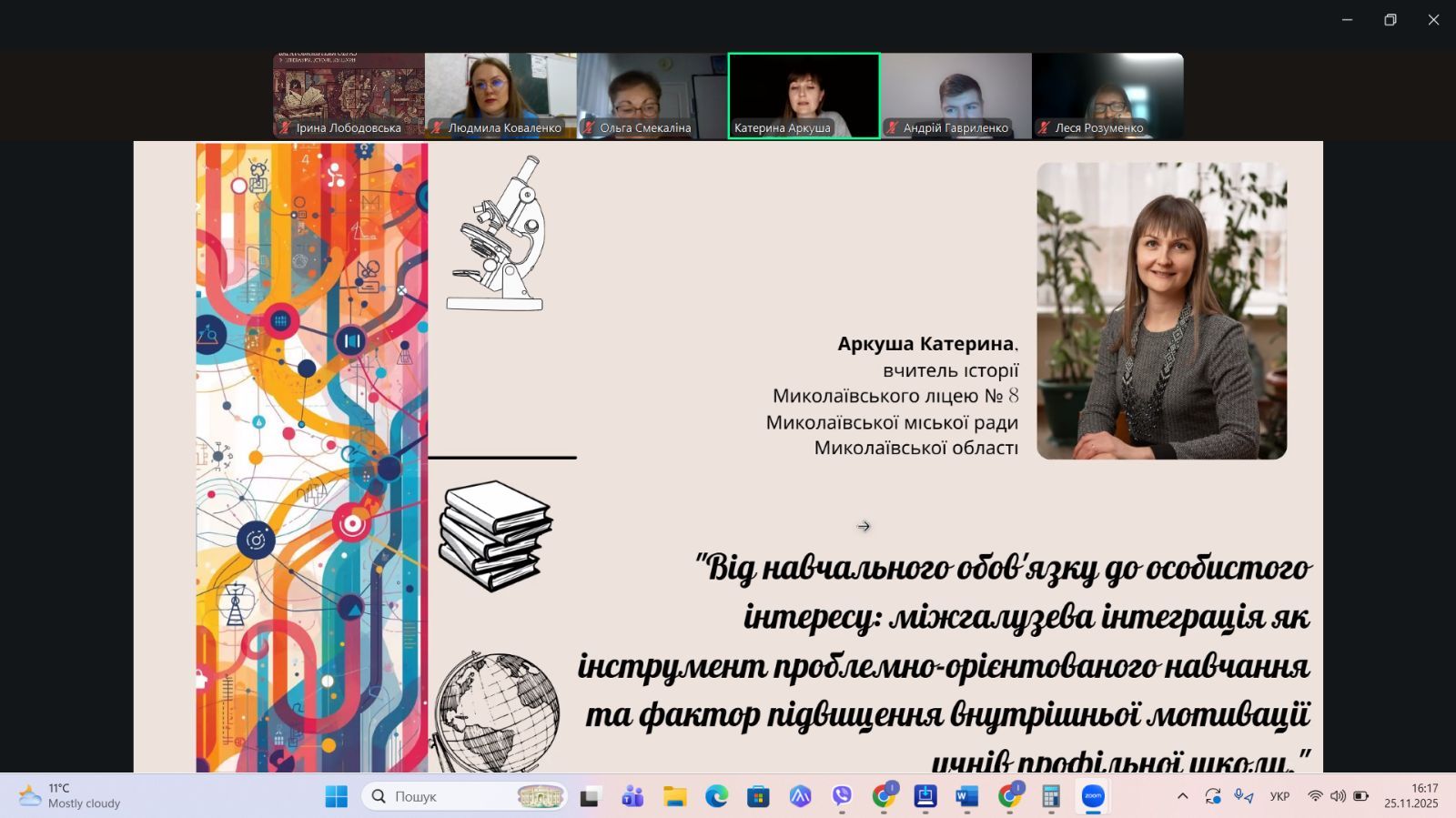This screenshot has height=818, width=1456.
Task: Open Microsoft Store from taskbar
Action: pos(758,796)
